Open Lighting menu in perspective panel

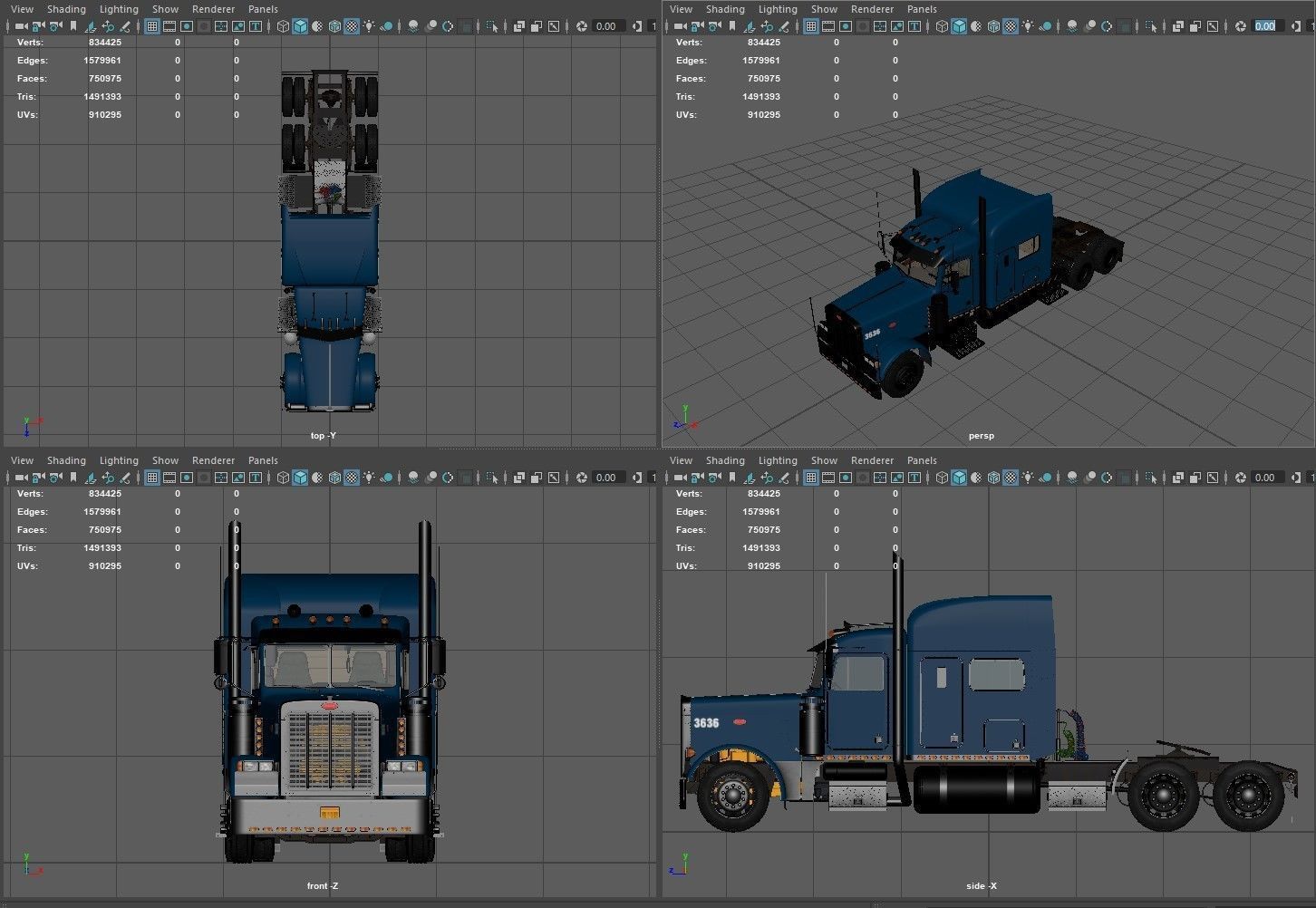point(778,9)
